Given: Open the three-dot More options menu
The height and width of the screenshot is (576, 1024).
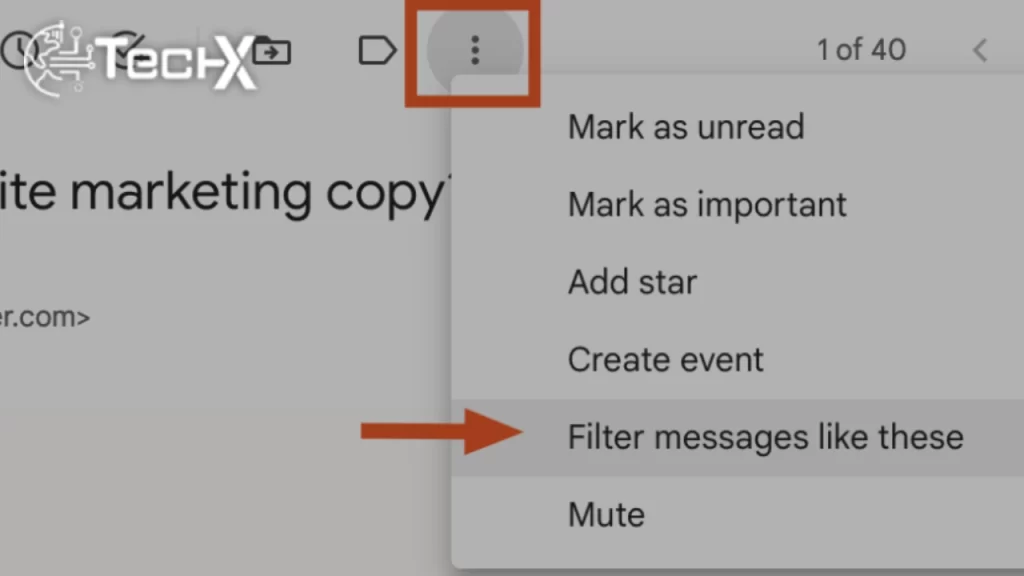Looking at the screenshot, I should point(474,52).
